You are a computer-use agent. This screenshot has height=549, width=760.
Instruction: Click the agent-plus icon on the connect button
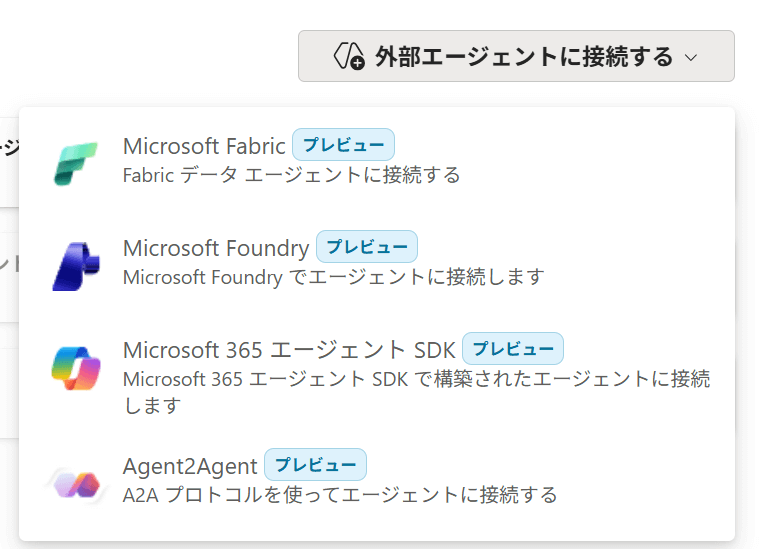pyautogui.click(x=350, y=56)
